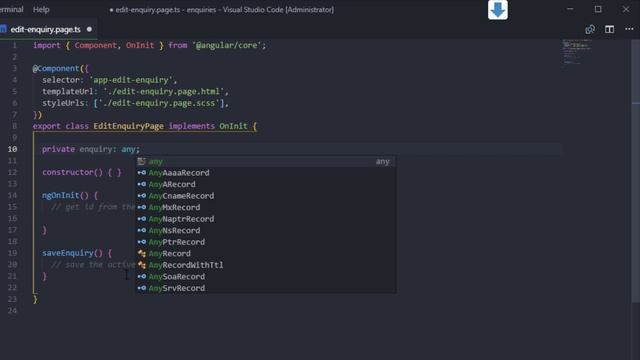
Task: Maximize the Visual Studio Code window
Action: point(598,9)
